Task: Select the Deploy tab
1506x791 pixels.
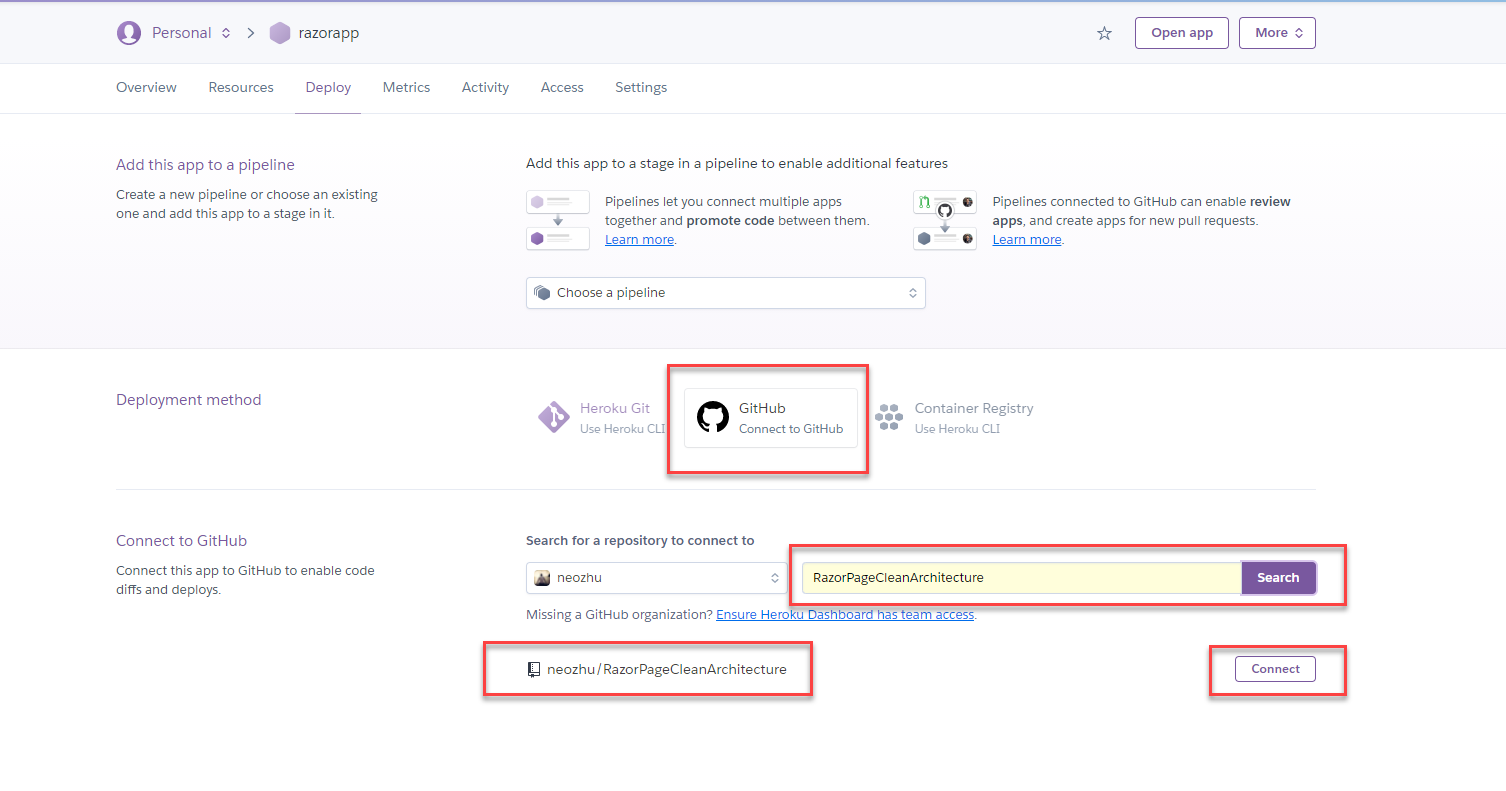Action: click(x=328, y=88)
